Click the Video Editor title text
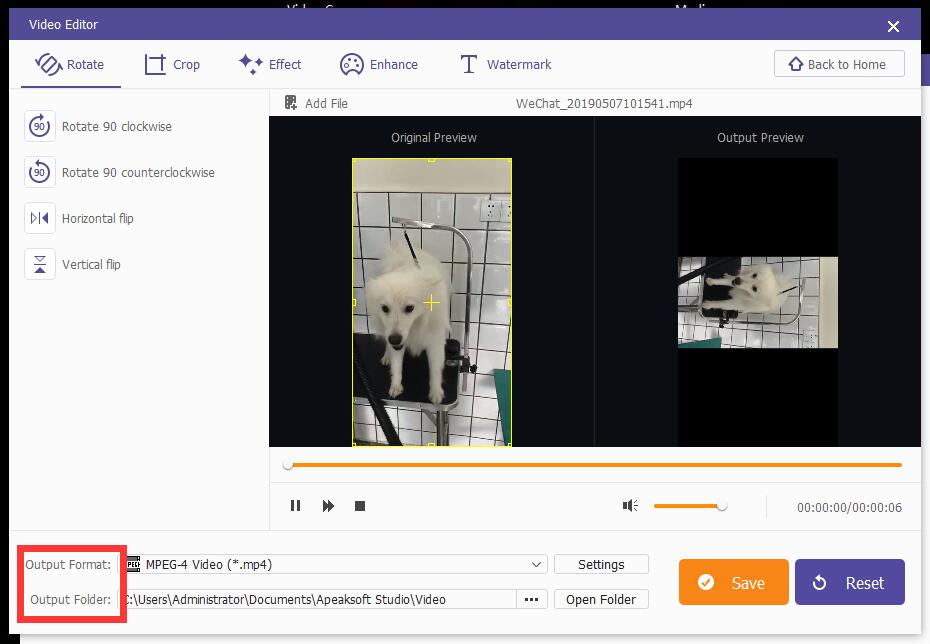Image resolution: width=930 pixels, height=644 pixels. (63, 24)
